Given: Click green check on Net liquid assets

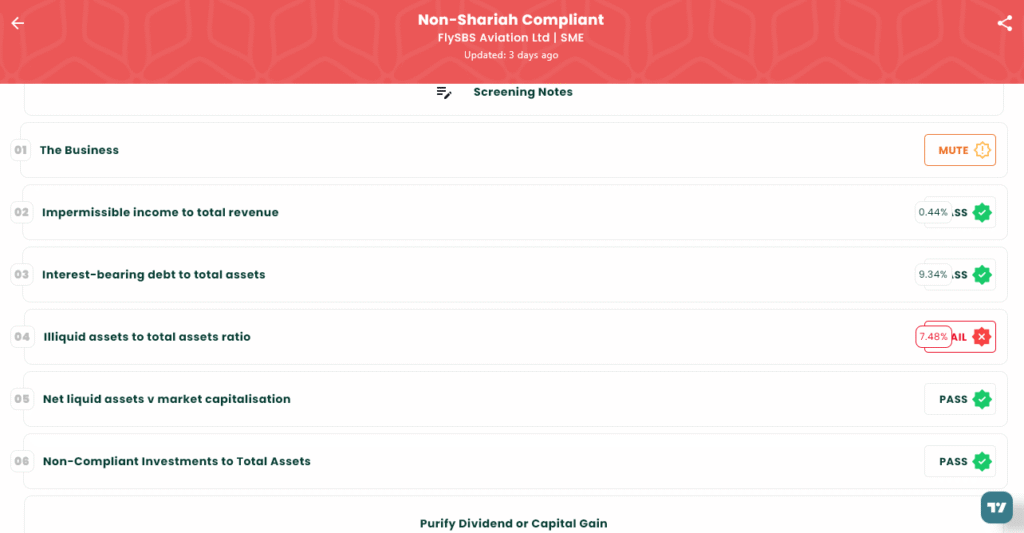Looking at the screenshot, I should pyautogui.click(x=982, y=399).
